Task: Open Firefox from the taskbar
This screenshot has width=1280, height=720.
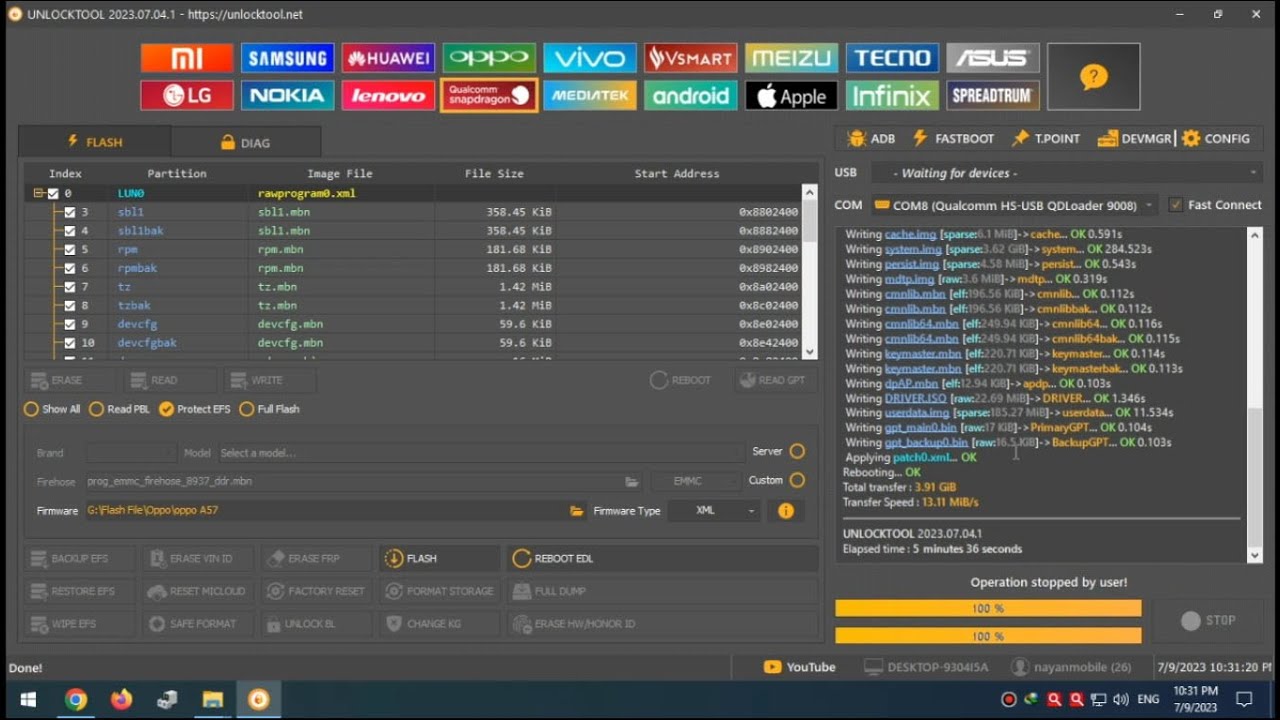Action: pyautogui.click(x=121, y=699)
